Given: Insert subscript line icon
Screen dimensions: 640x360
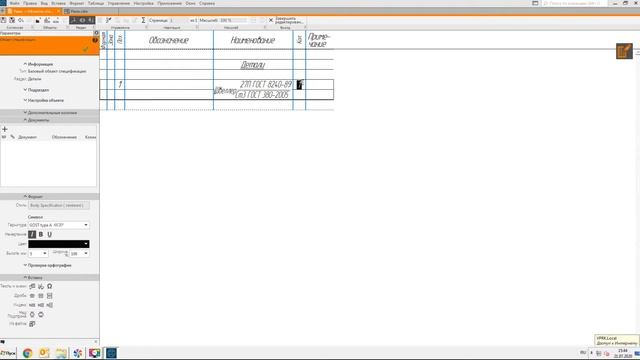Looking at the screenshot, I should pos(41,314).
